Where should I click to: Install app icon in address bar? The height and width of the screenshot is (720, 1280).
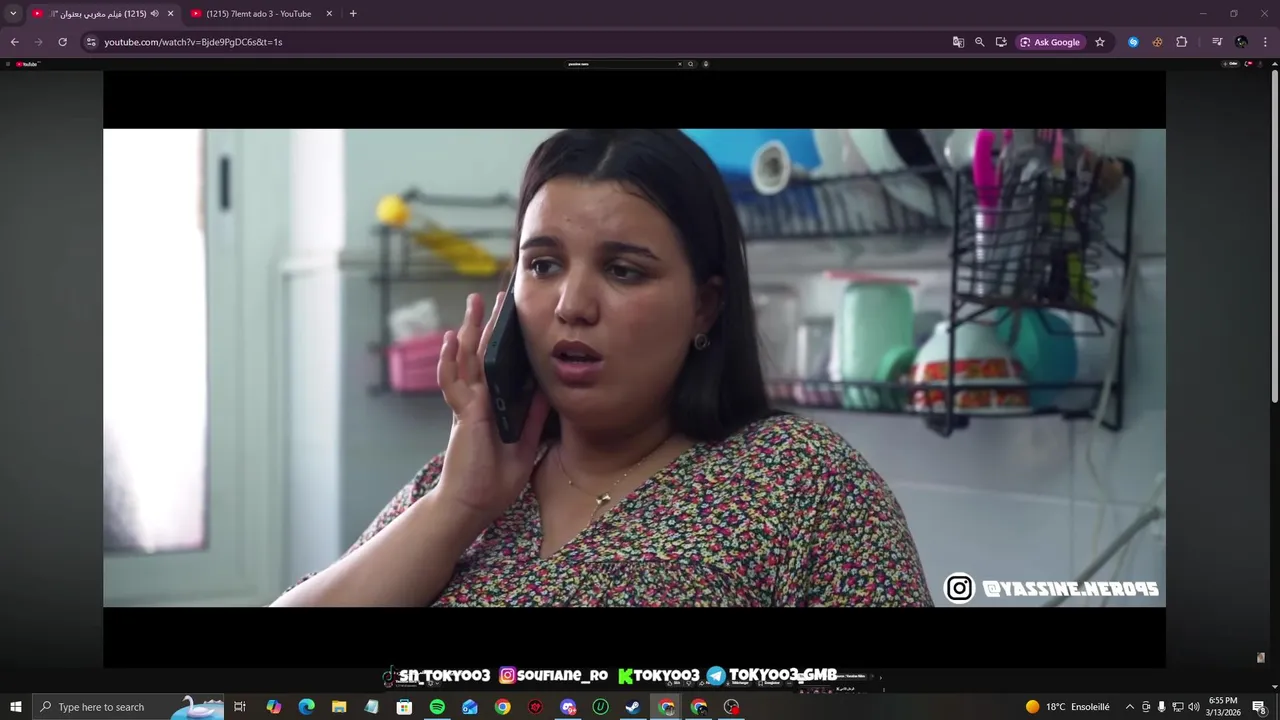pos(1000,42)
